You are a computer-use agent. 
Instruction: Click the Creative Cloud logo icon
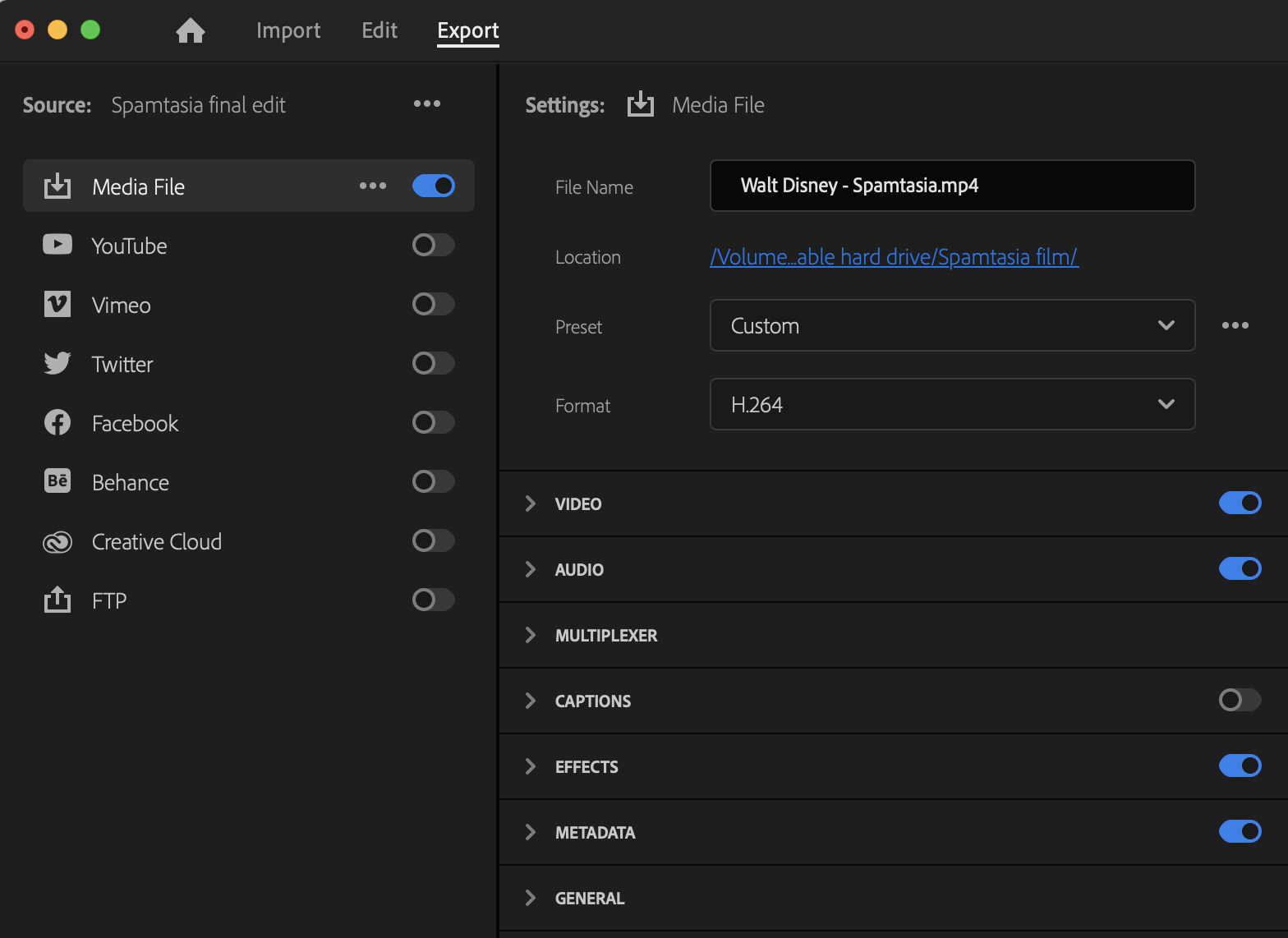[x=57, y=542]
